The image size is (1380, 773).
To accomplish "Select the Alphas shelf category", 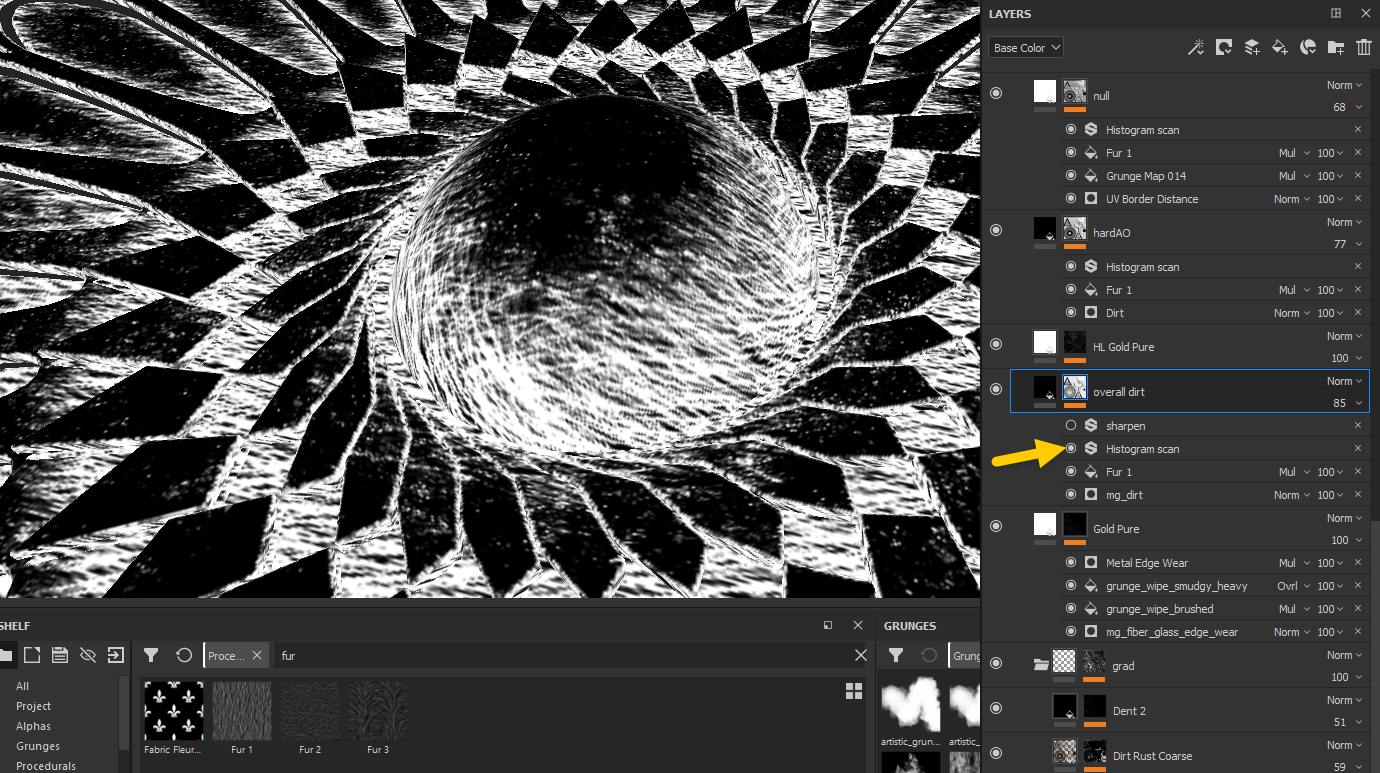I will (33, 726).
